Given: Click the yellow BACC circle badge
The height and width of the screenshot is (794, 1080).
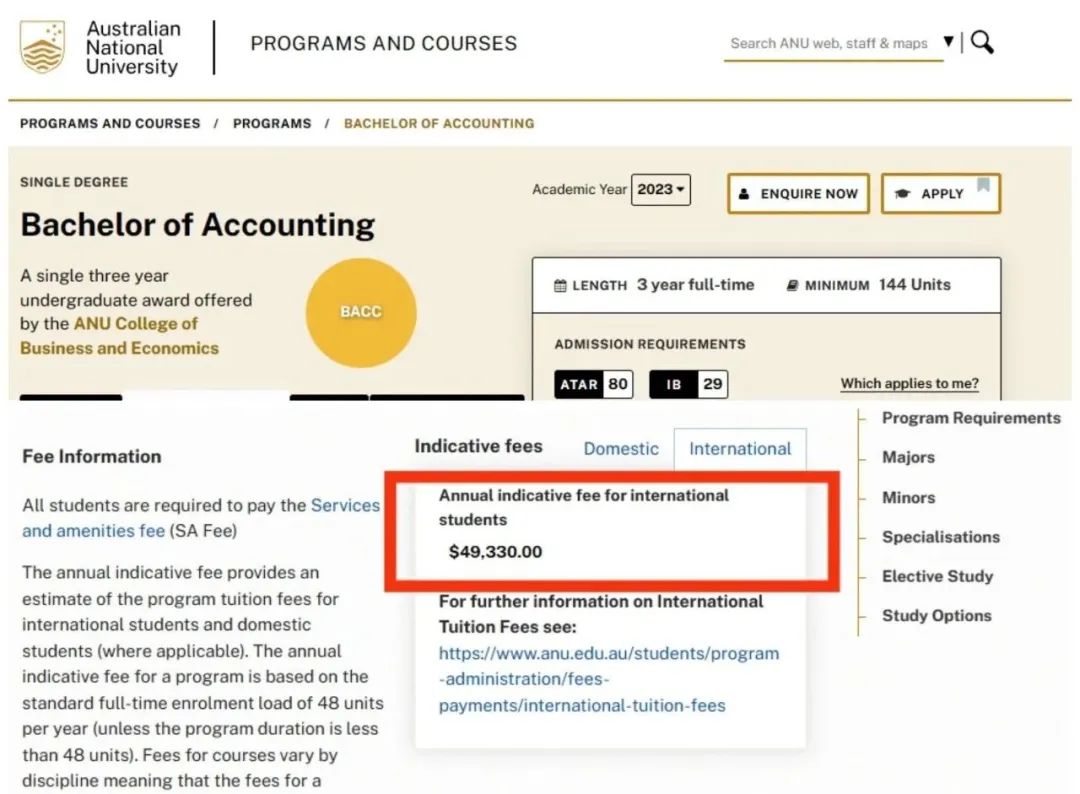Looking at the screenshot, I should pyautogui.click(x=361, y=313).
